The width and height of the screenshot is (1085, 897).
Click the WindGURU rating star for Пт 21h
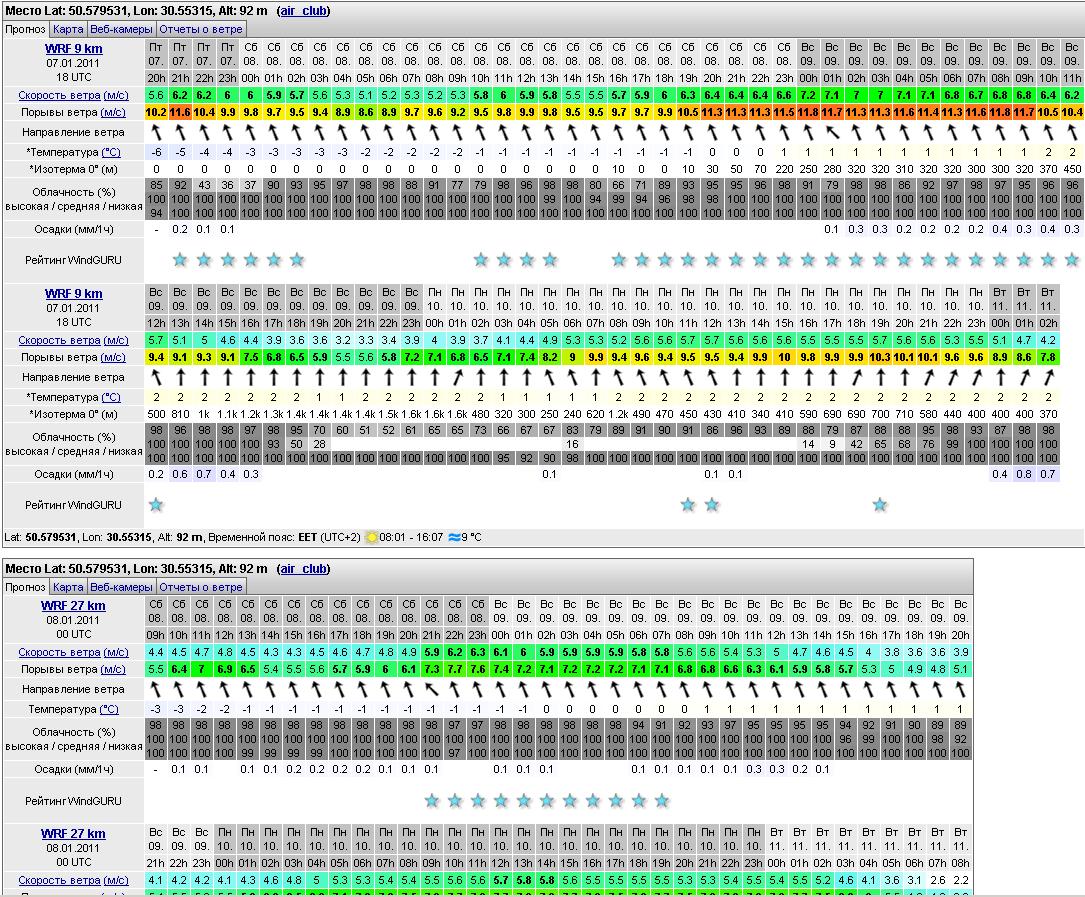pos(180,260)
